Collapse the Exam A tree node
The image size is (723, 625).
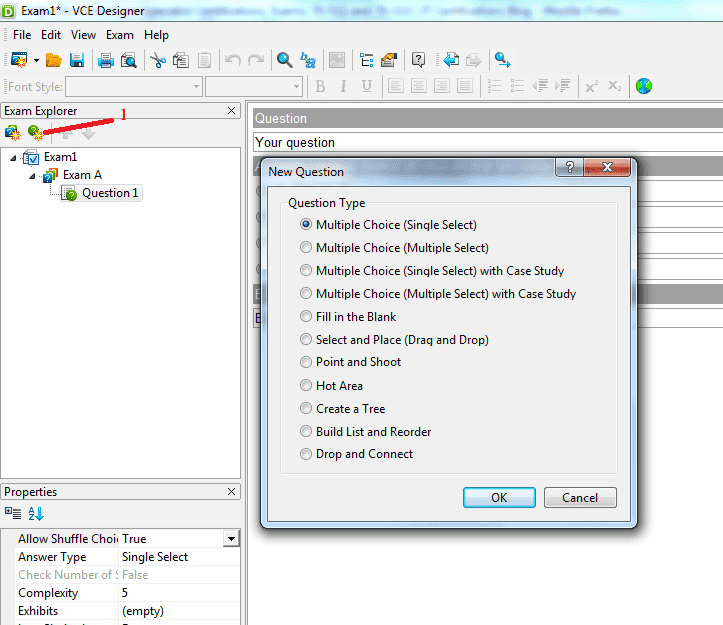coord(32,176)
